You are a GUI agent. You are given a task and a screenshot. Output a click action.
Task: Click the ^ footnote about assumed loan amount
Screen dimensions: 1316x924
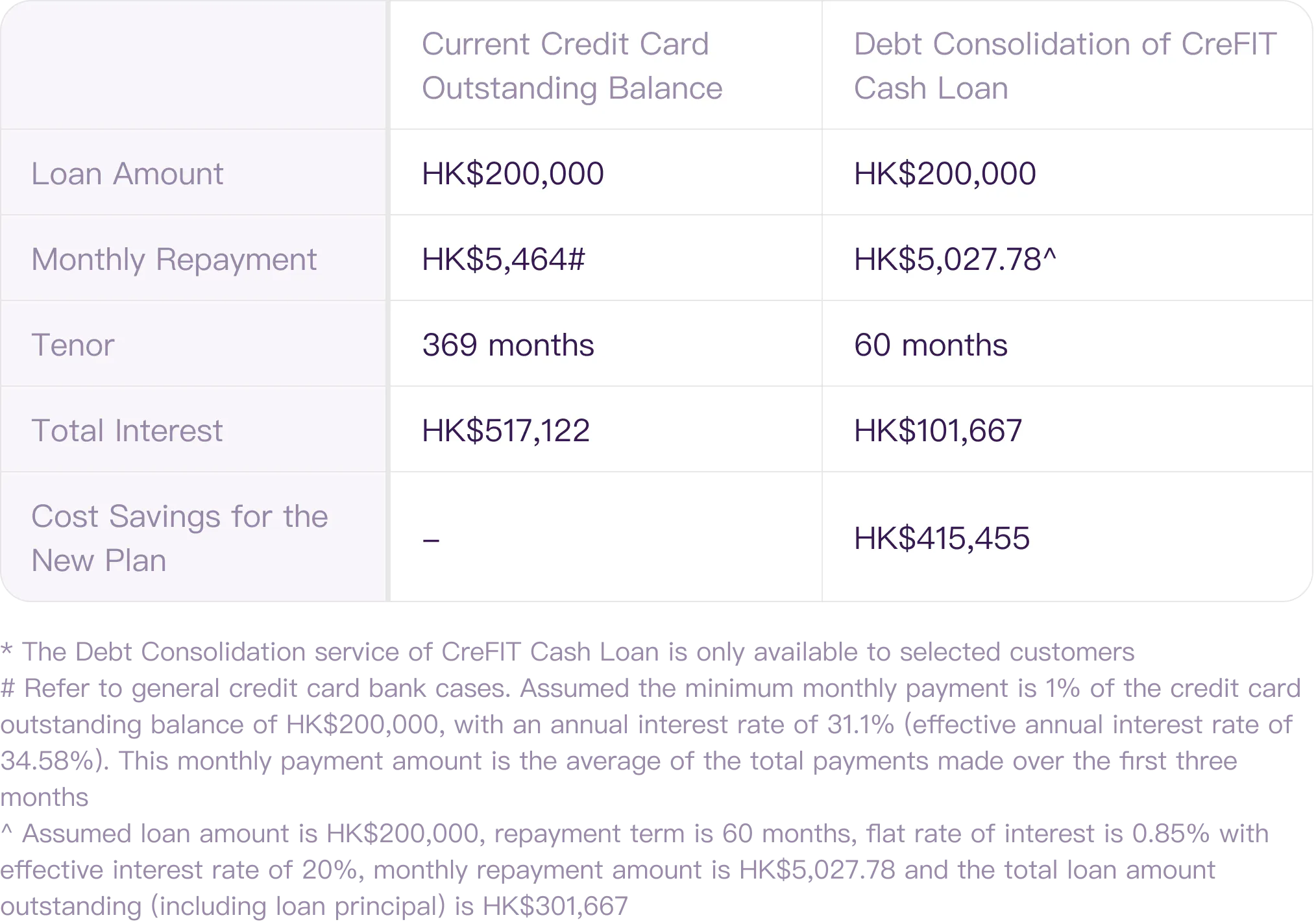[x=635, y=869]
